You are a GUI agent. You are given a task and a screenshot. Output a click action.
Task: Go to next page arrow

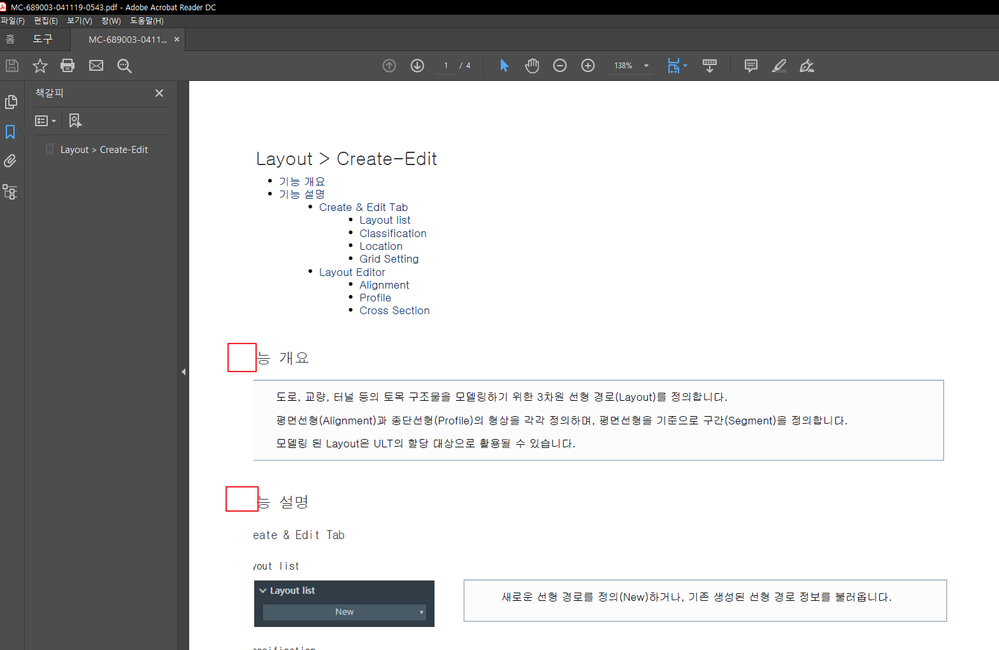coord(417,66)
